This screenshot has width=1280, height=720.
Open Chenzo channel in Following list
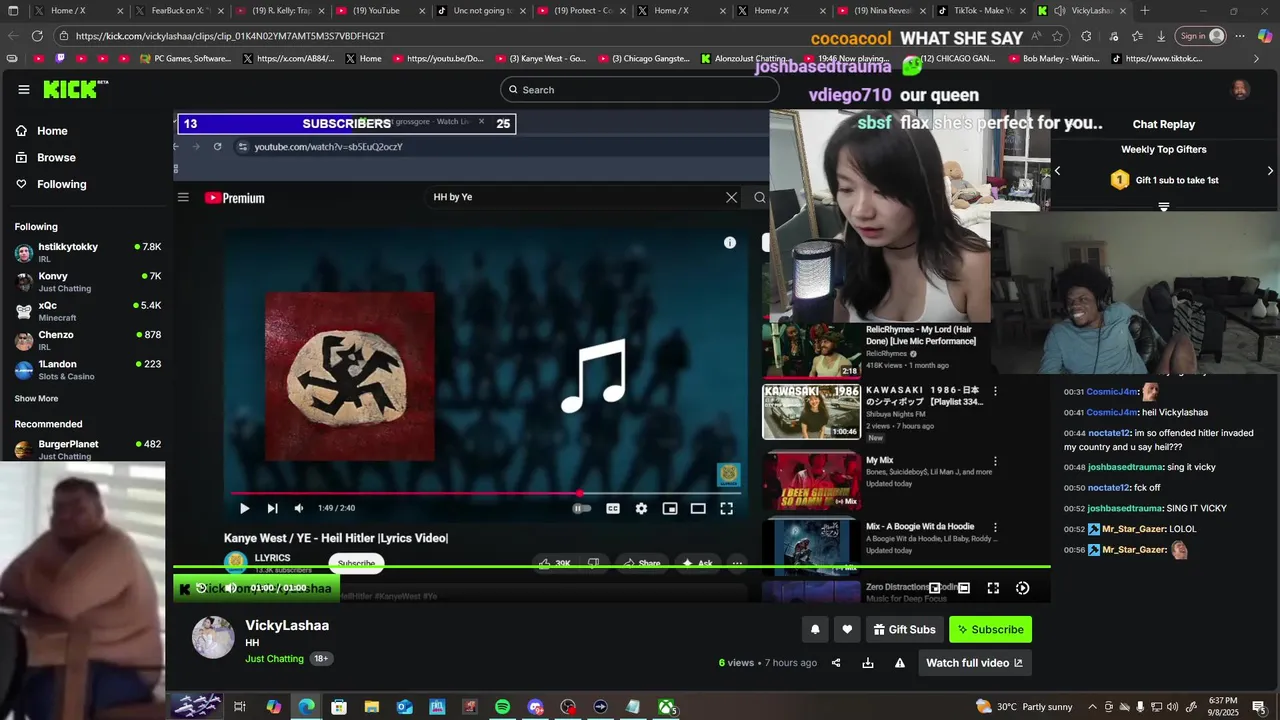87,340
